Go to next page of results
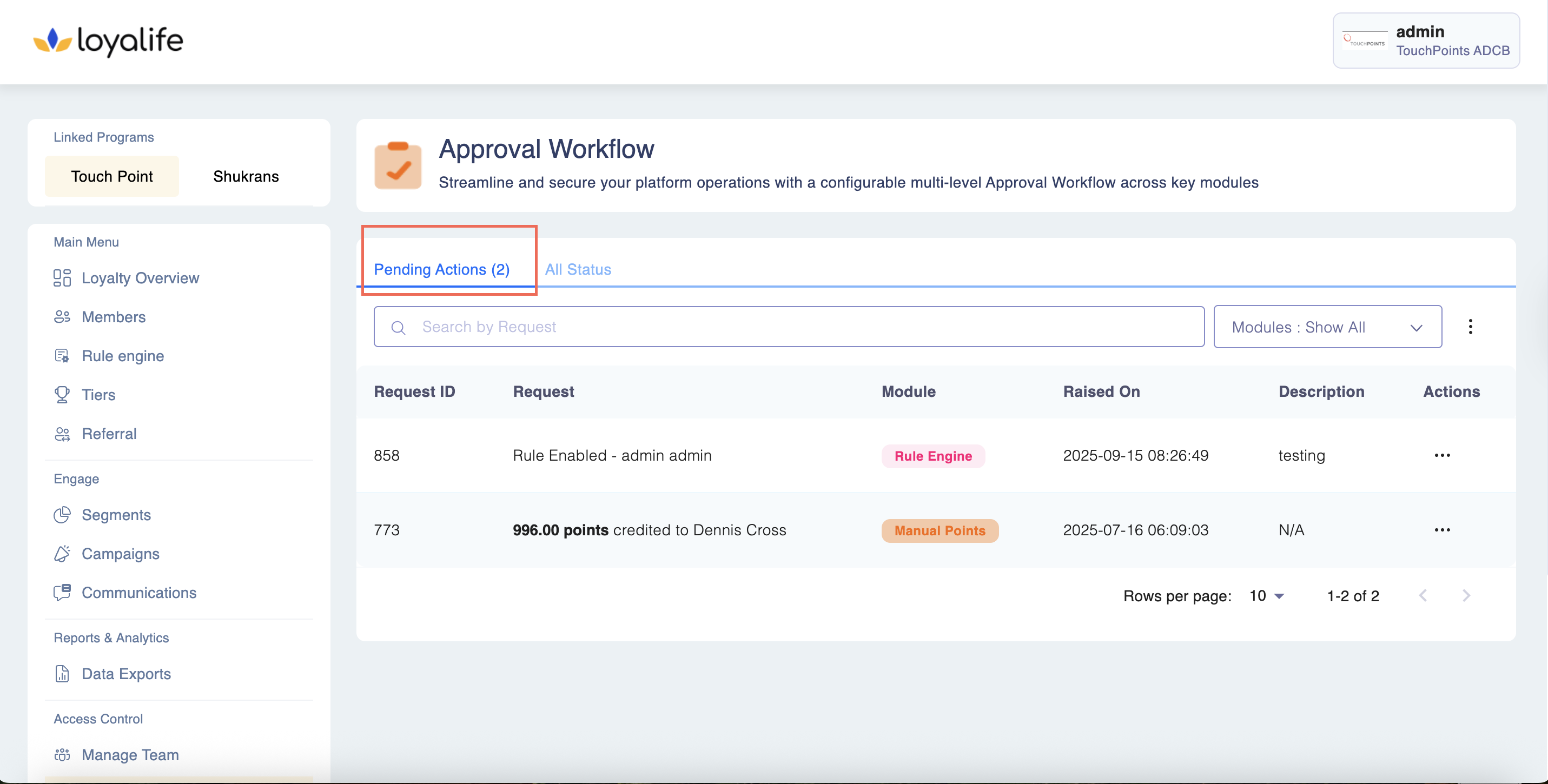The width and height of the screenshot is (1548, 784). point(1466,596)
